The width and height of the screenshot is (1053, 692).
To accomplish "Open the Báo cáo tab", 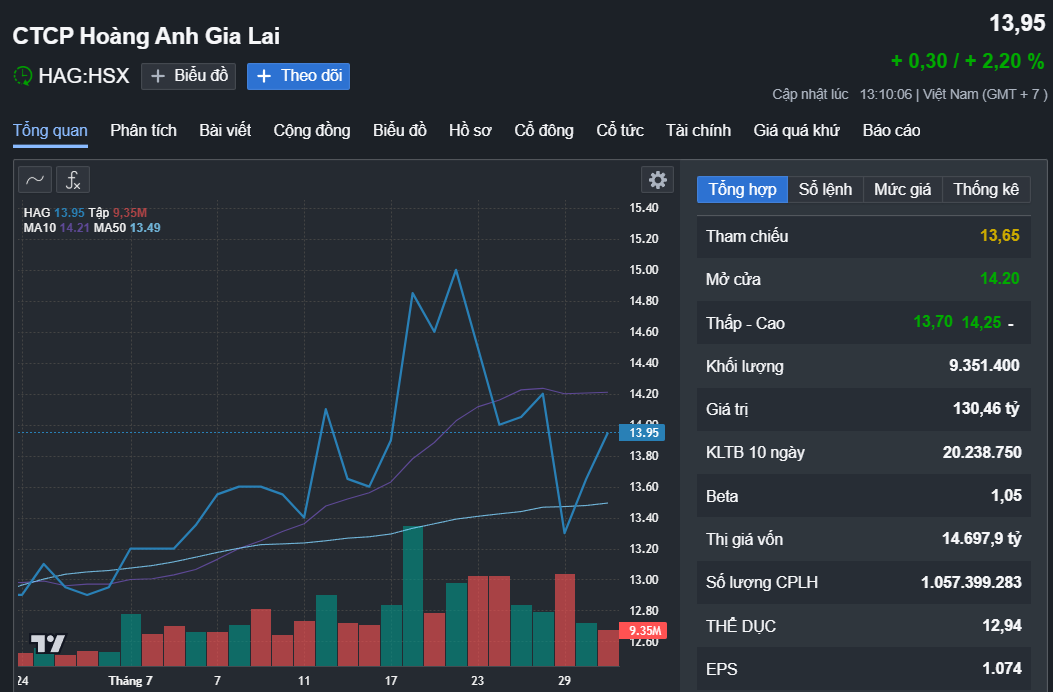I will coord(891,130).
